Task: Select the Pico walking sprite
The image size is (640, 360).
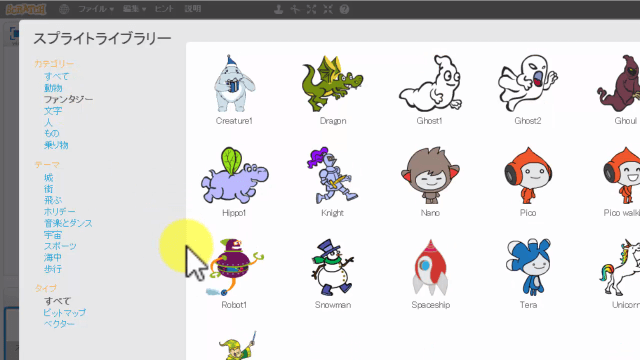Action: click(x=622, y=182)
